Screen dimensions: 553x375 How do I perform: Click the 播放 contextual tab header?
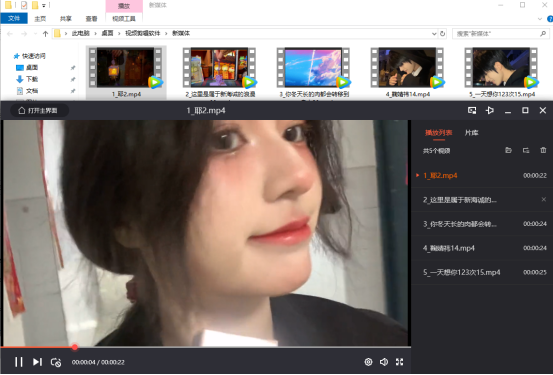[x=124, y=6]
